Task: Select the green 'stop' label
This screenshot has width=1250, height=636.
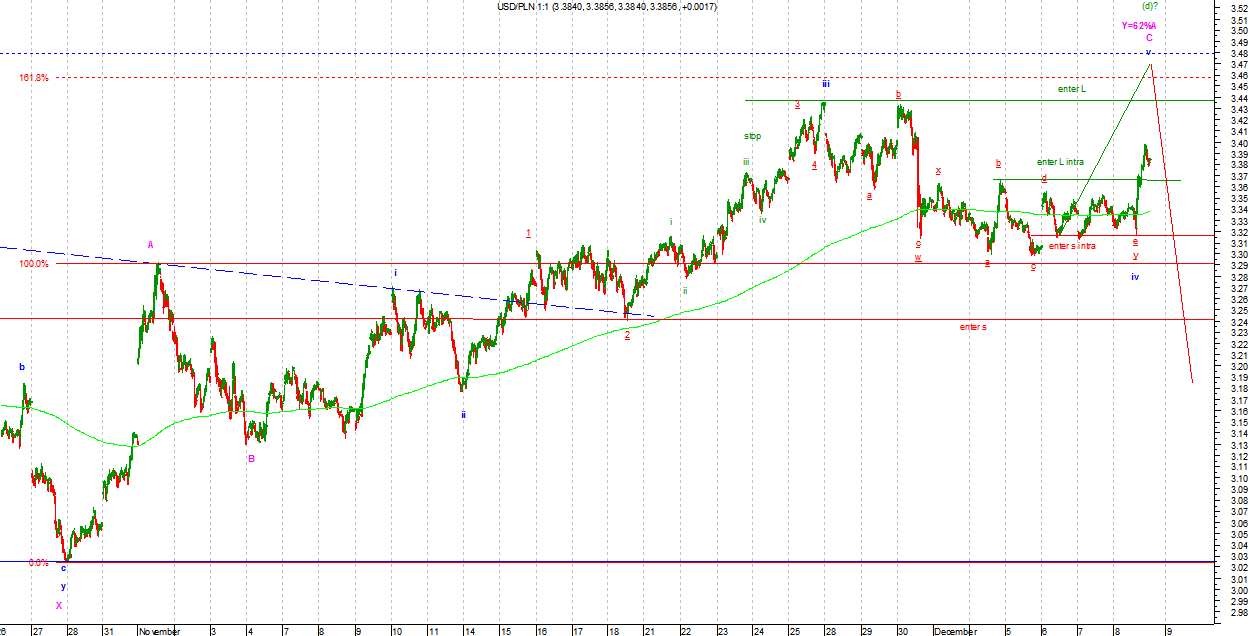Action: [x=752, y=136]
